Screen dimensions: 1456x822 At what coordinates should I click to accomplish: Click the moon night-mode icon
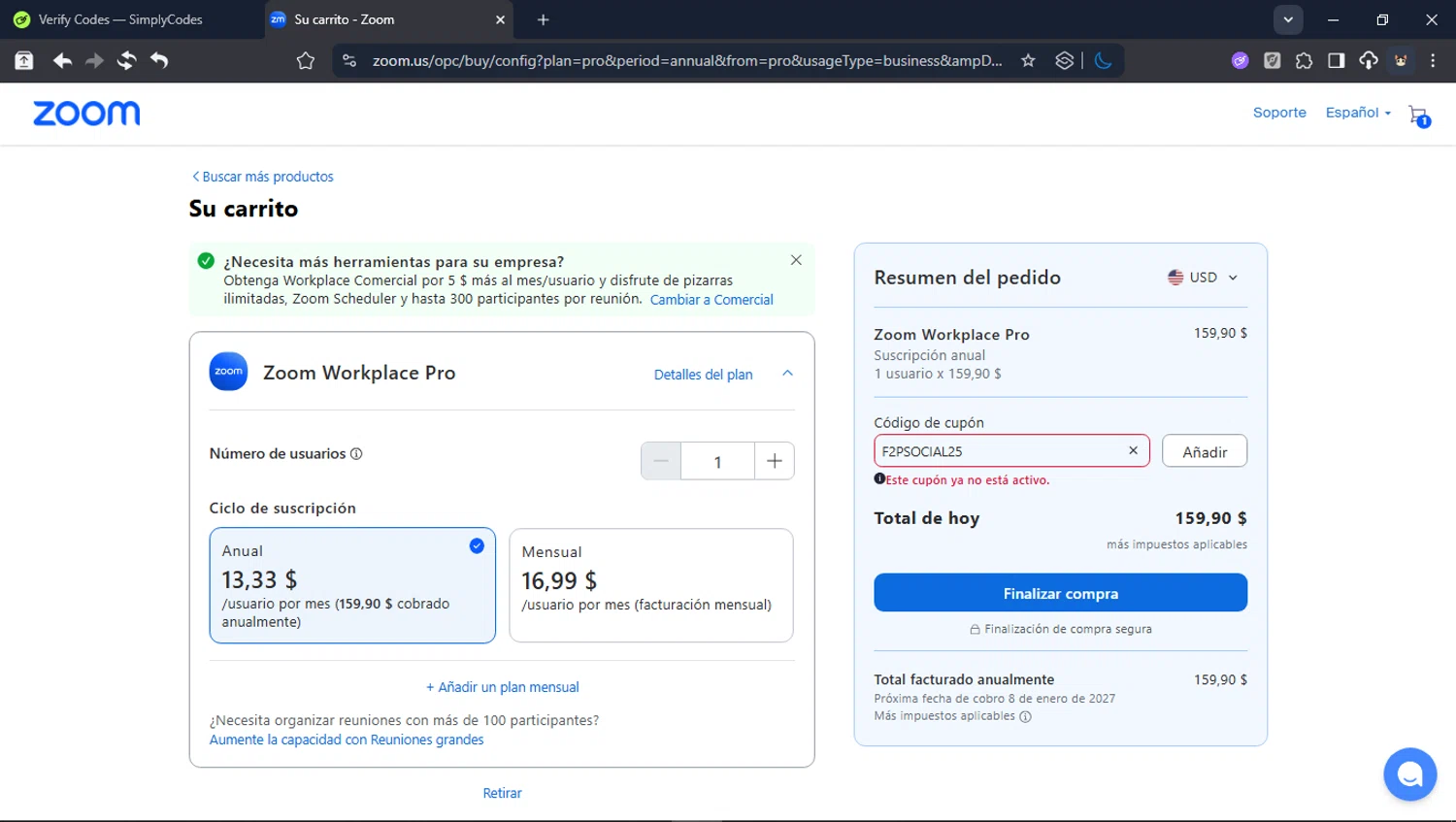click(1103, 60)
